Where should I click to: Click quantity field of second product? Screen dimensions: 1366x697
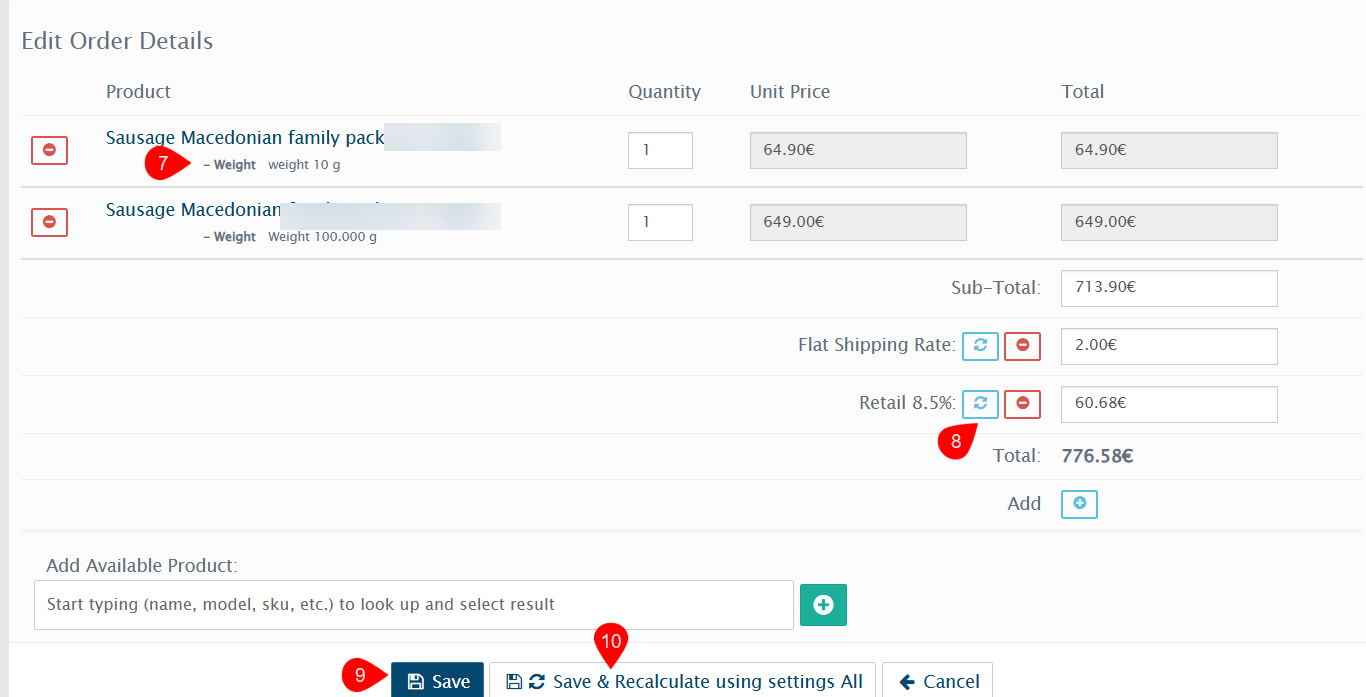pyautogui.click(x=660, y=222)
